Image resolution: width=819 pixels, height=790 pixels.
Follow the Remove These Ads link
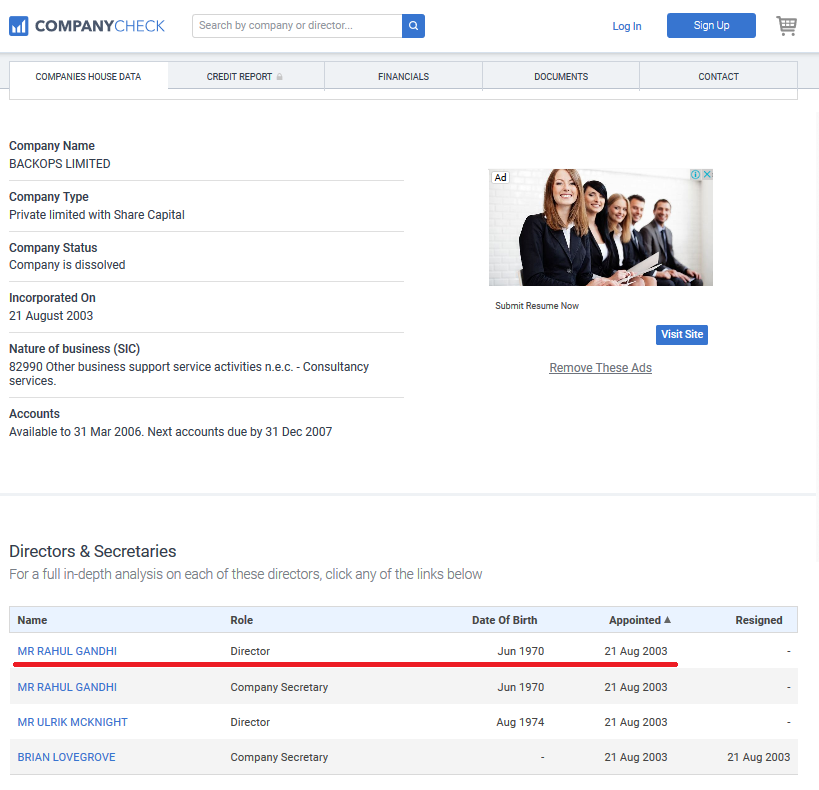tap(600, 368)
